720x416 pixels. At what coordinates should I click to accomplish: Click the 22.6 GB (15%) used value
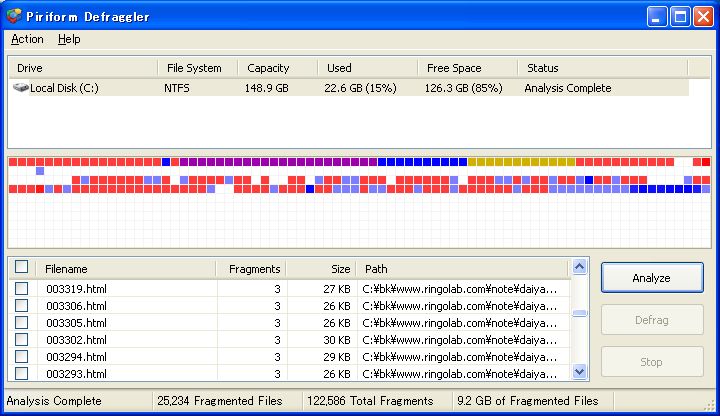tap(360, 88)
